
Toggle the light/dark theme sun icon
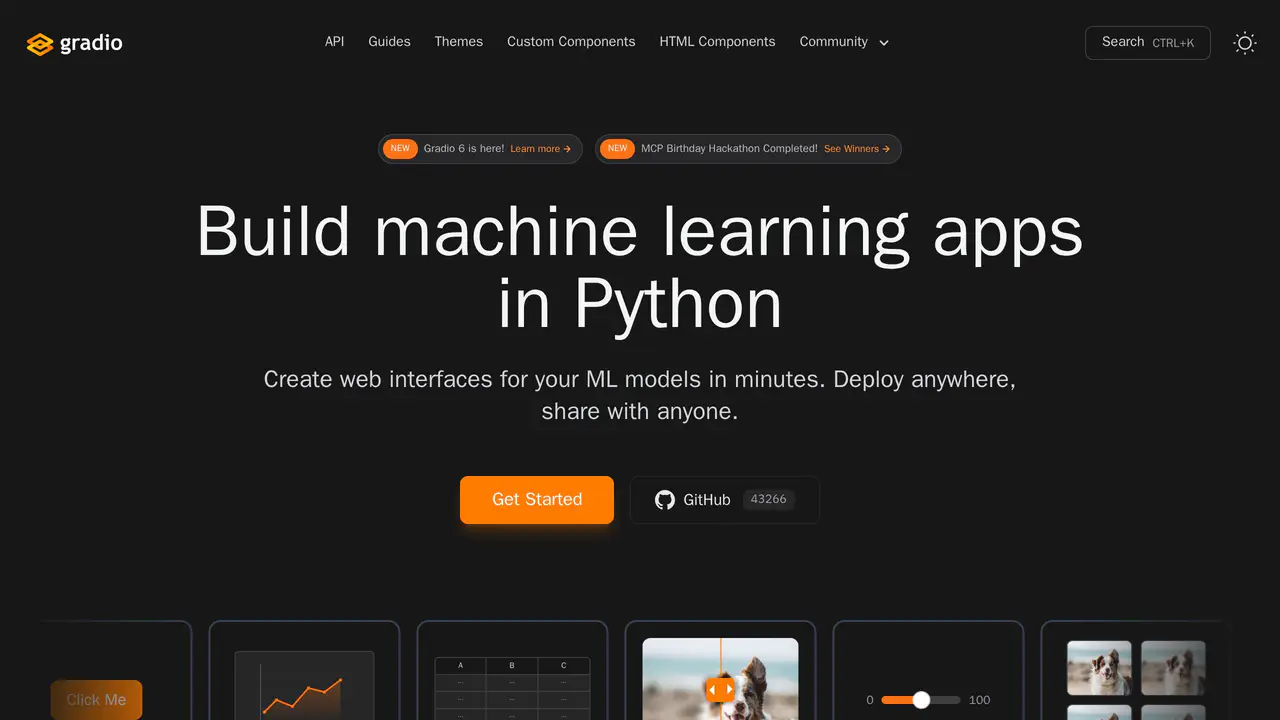[1245, 43]
